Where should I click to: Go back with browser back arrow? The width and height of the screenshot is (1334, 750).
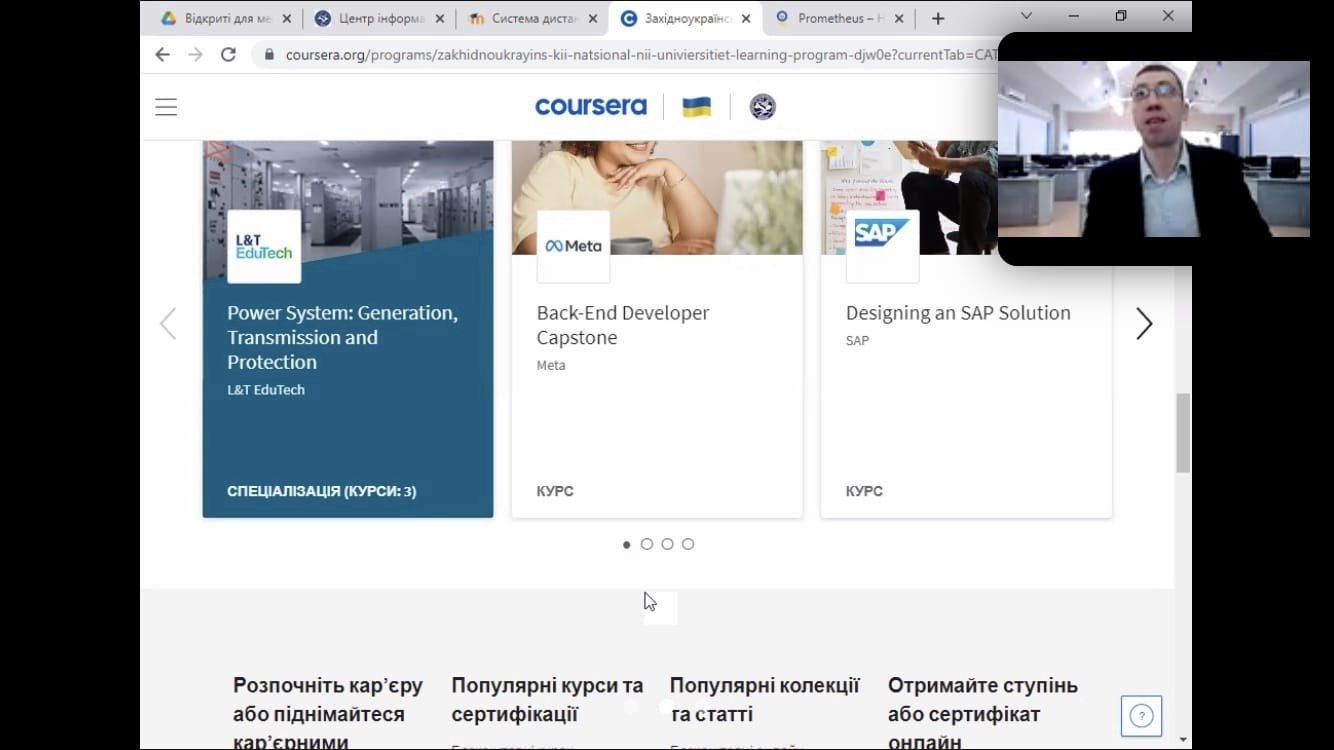163,55
